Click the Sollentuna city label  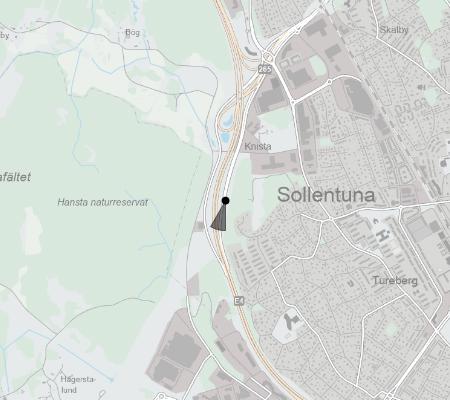click(x=326, y=195)
